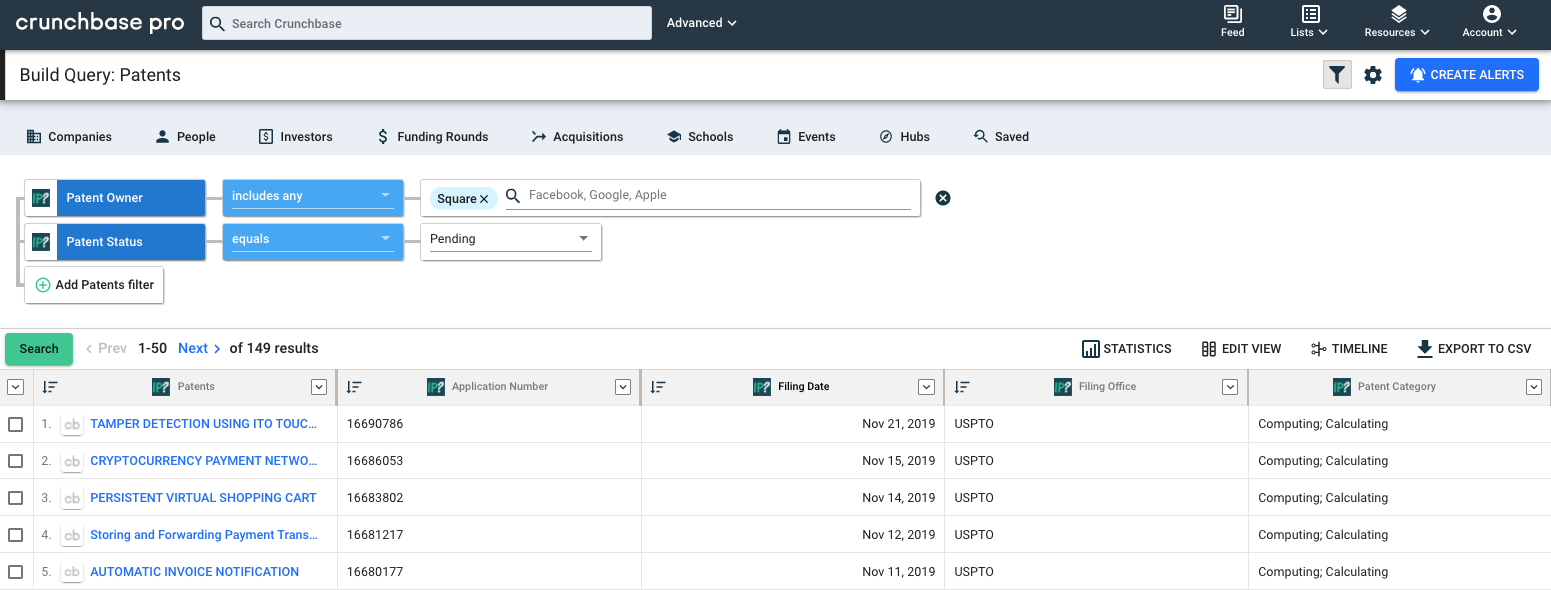Switch to the Schools tab

pyautogui.click(x=700, y=137)
